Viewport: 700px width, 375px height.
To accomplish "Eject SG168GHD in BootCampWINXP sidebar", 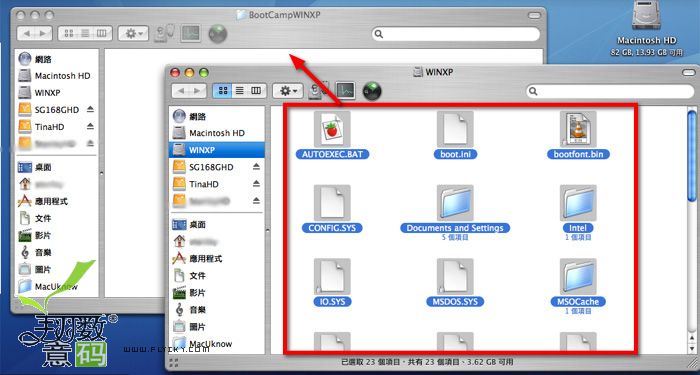I will click(x=90, y=109).
